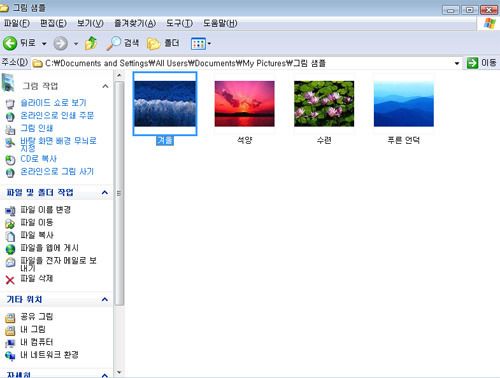Click 바탕 화면 배경 무늬로 지정 link
Screen dimensions: 500x378
click(59, 144)
